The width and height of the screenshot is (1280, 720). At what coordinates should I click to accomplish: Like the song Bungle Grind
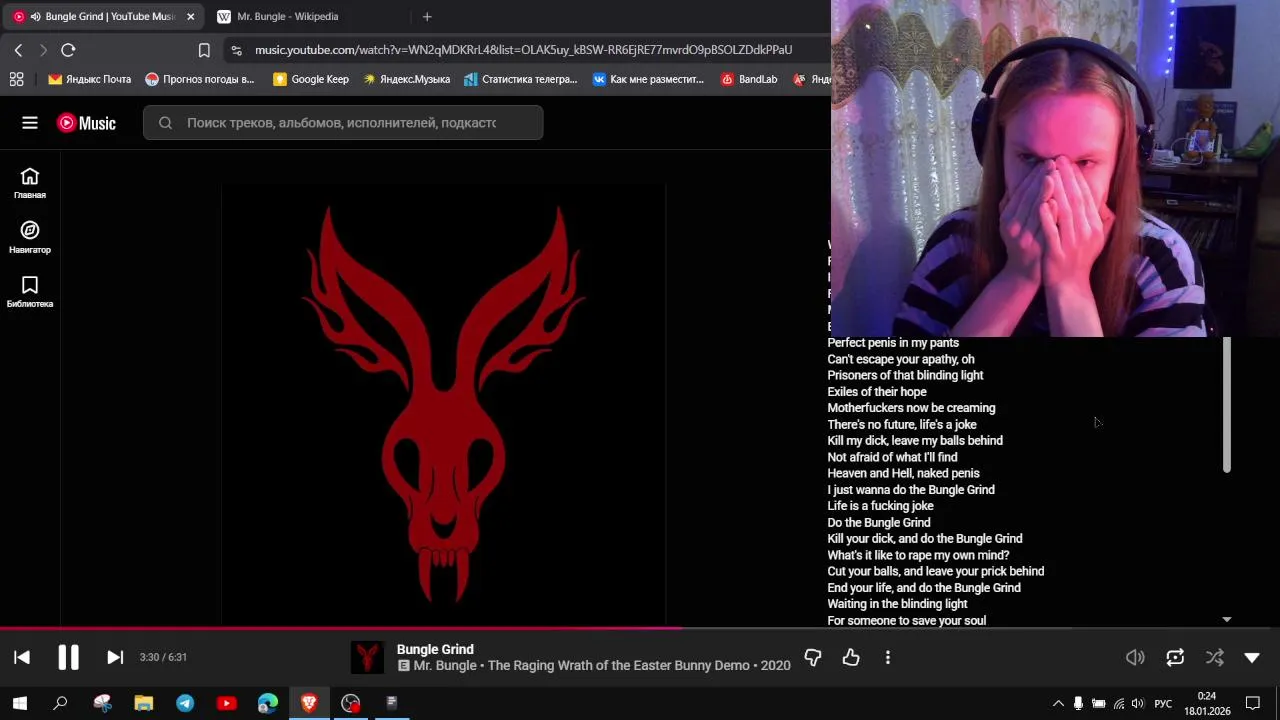851,657
